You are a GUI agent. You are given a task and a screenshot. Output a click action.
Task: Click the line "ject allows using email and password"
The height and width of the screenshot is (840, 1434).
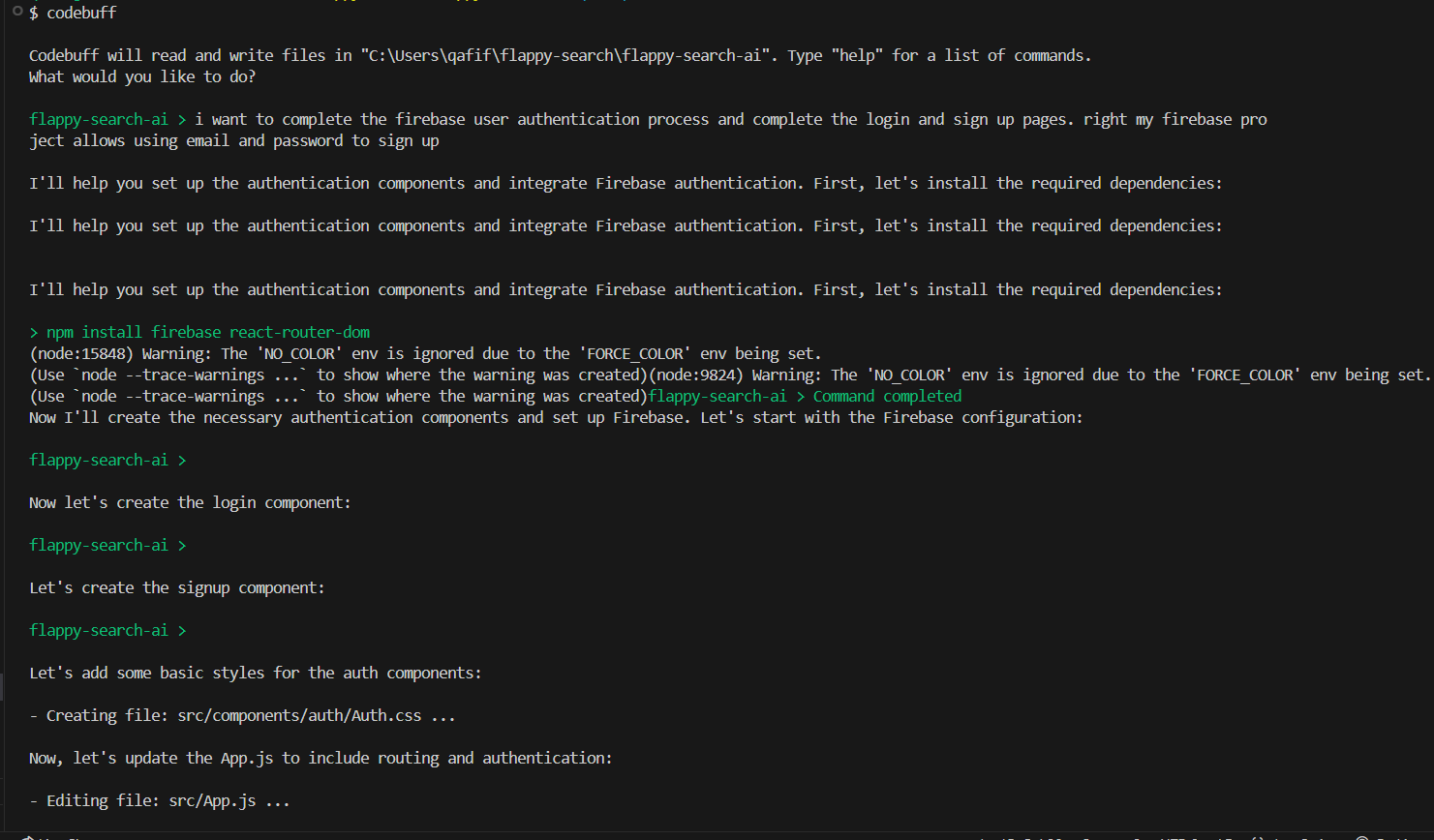pos(234,141)
